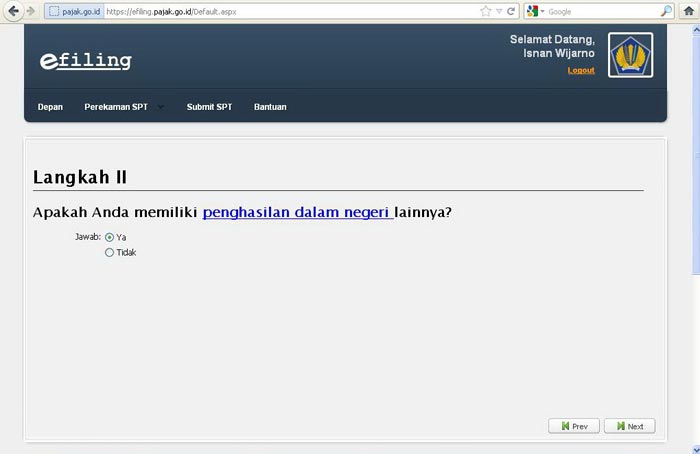Image resolution: width=700 pixels, height=454 pixels.
Task: Reload the page with the refresh icon
Action: coord(511,11)
